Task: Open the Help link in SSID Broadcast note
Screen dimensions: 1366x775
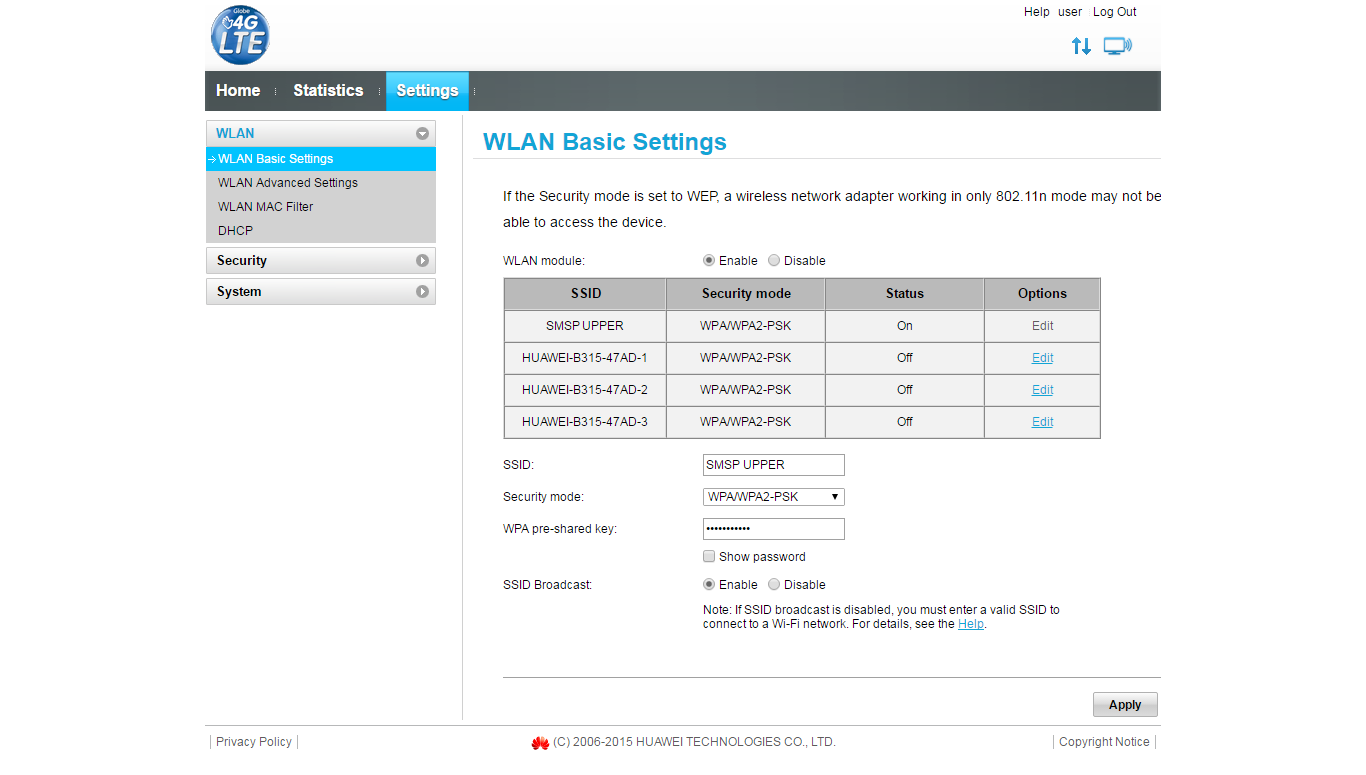Action: (970, 623)
